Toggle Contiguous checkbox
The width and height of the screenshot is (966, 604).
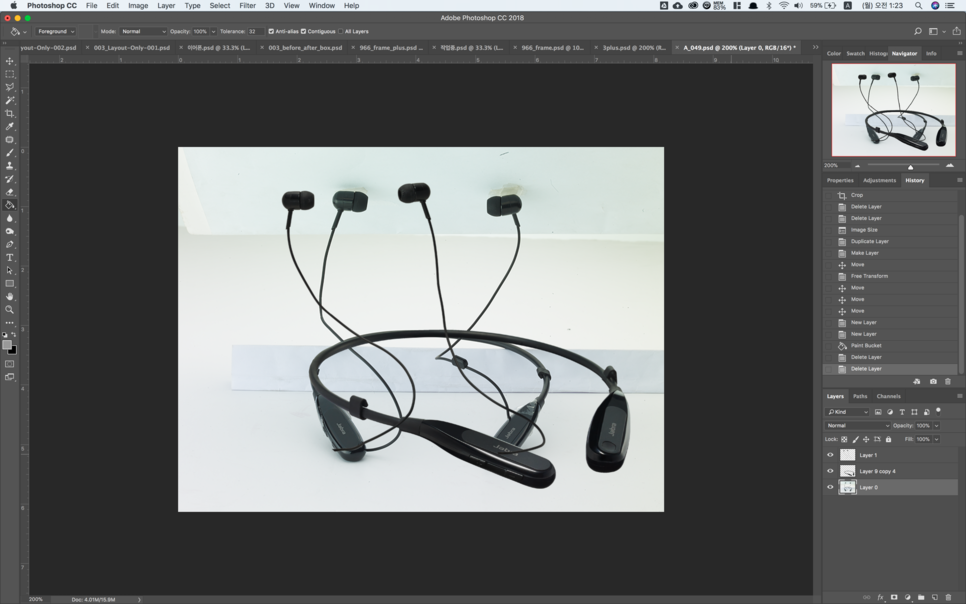303,31
